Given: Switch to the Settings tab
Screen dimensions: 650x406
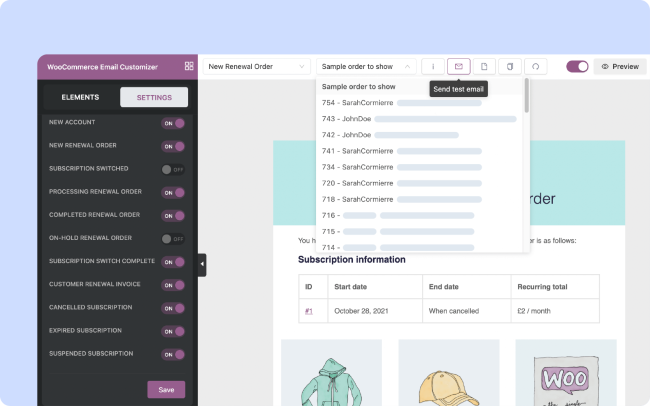Looking at the screenshot, I should 154,97.
